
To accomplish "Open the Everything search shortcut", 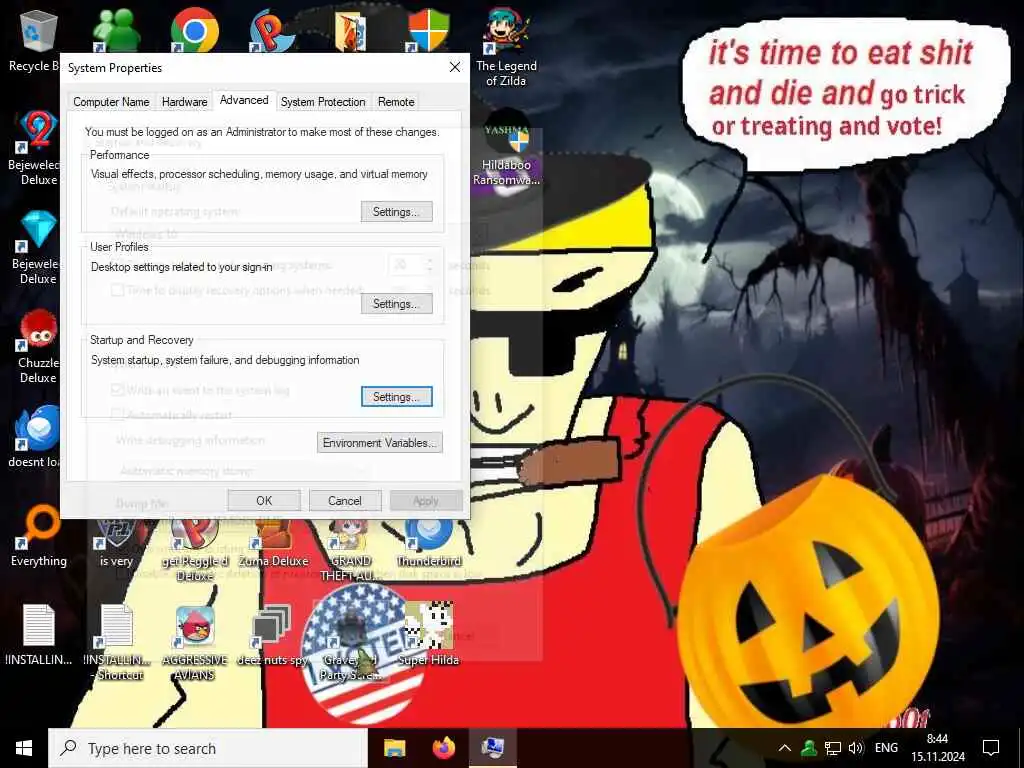I will coord(39,536).
